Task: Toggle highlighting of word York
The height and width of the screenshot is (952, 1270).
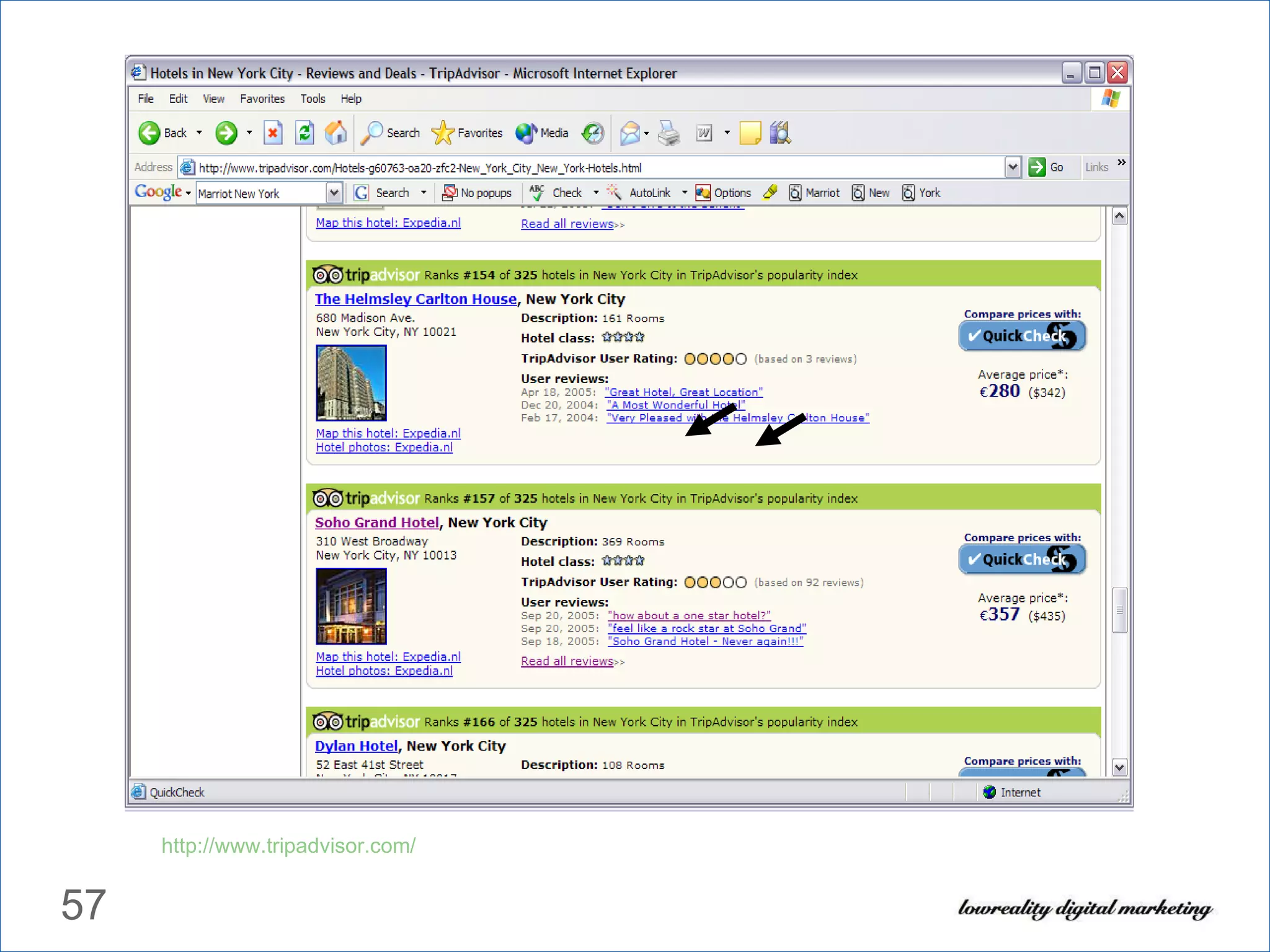Action: (921, 193)
